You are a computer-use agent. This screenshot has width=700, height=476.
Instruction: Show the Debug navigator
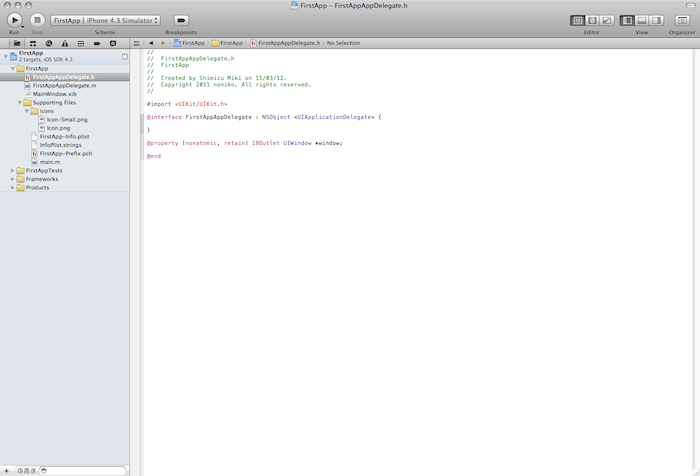[81, 43]
